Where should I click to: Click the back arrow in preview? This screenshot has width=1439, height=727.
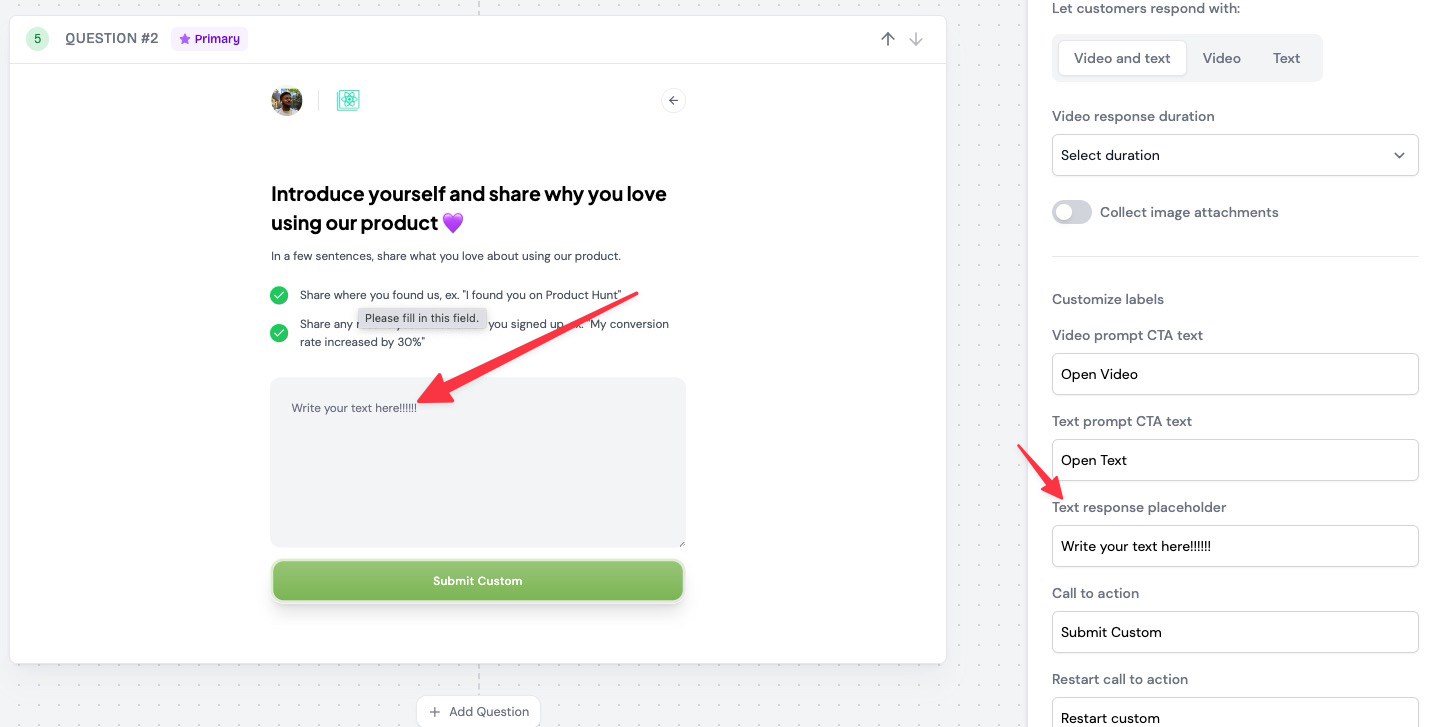coord(673,100)
